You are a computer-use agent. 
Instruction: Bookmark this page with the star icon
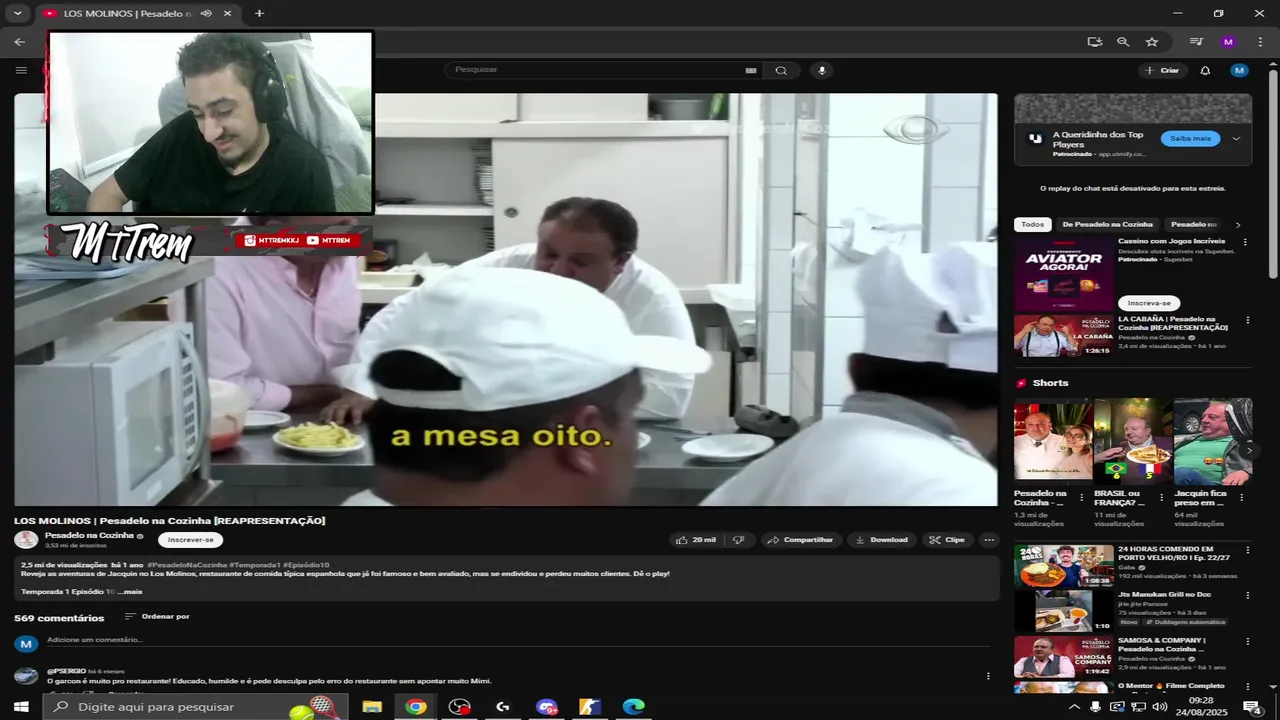coord(1152,41)
